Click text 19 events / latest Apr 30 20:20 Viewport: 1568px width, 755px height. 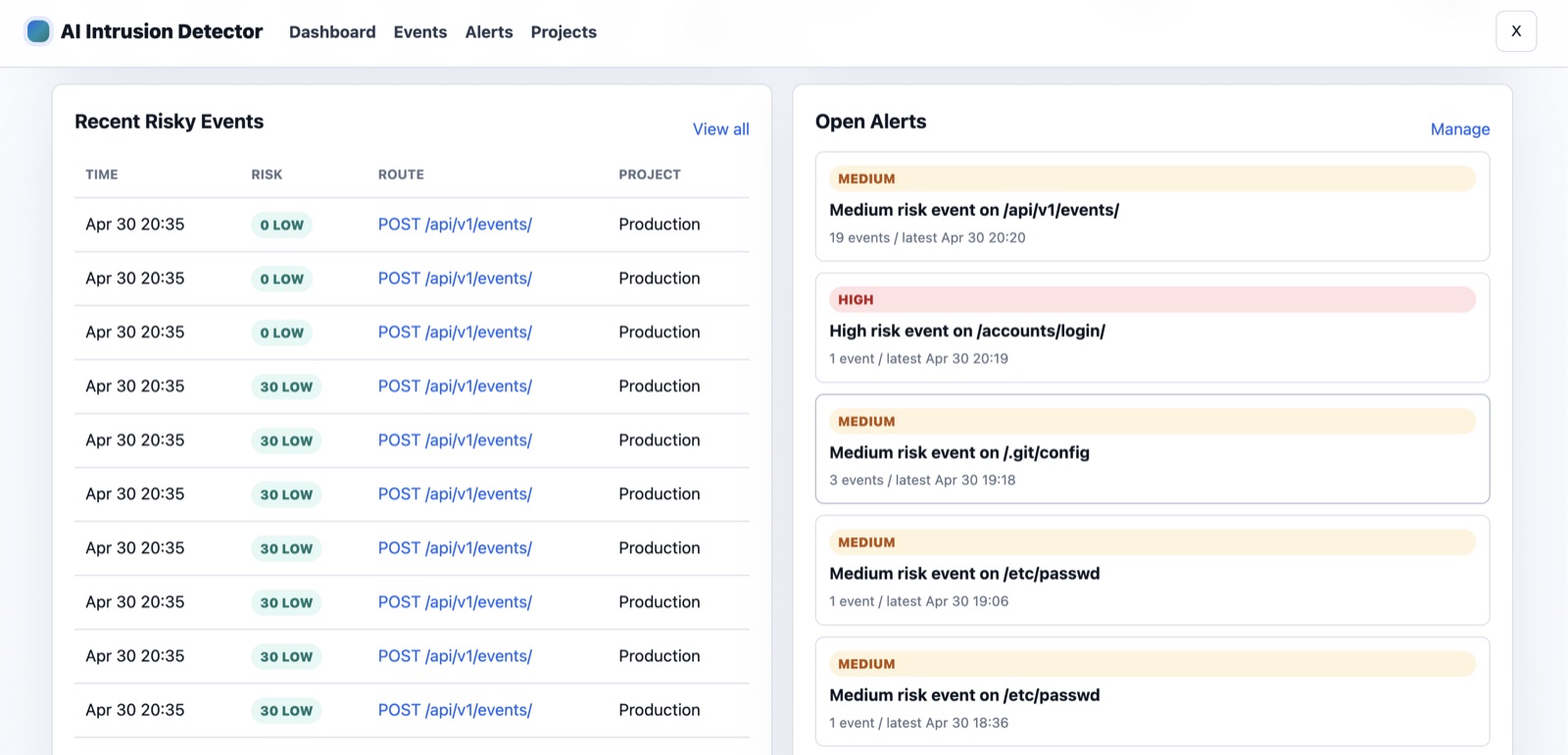tap(927, 237)
